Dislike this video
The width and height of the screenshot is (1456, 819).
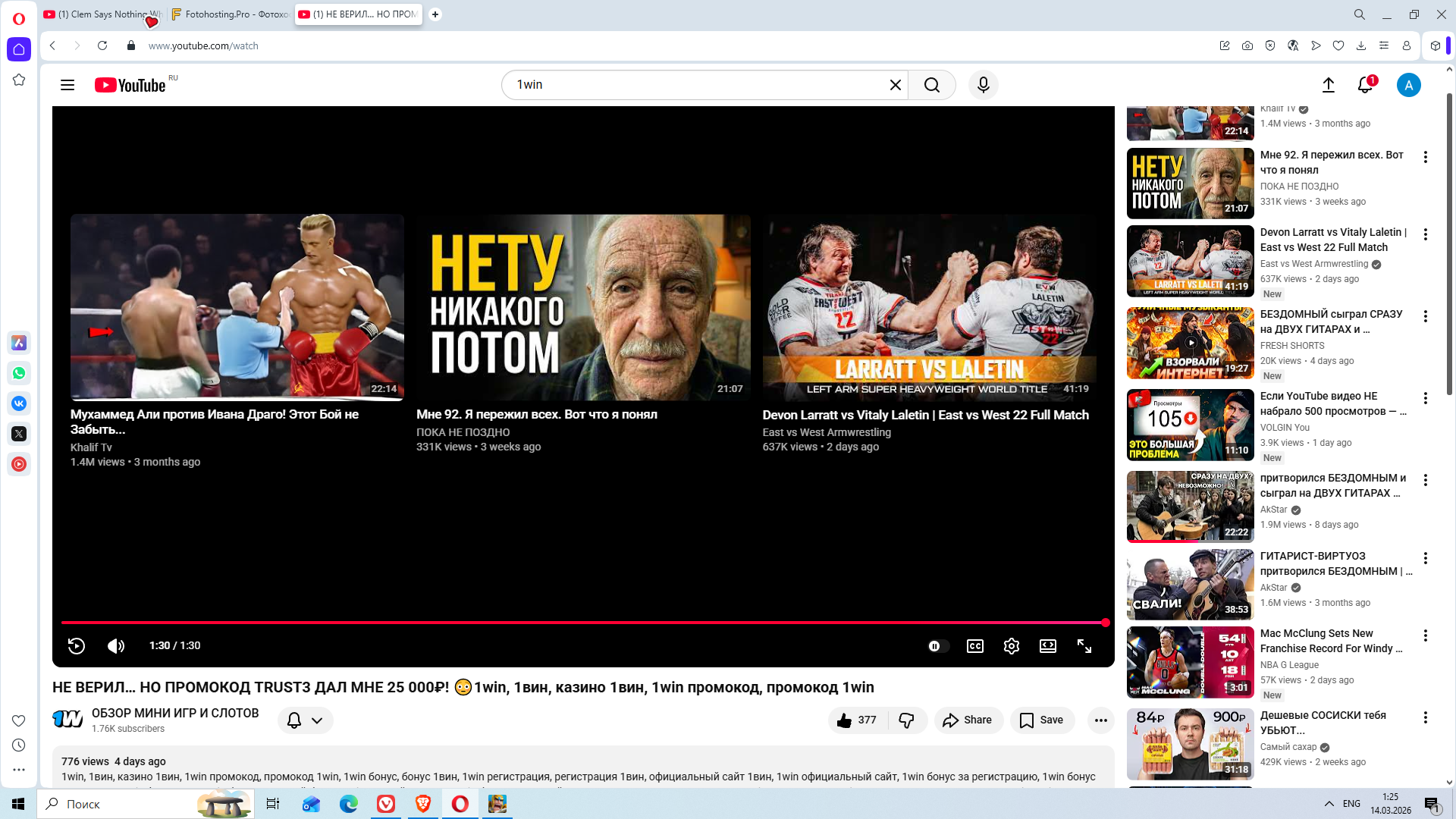point(906,720)
